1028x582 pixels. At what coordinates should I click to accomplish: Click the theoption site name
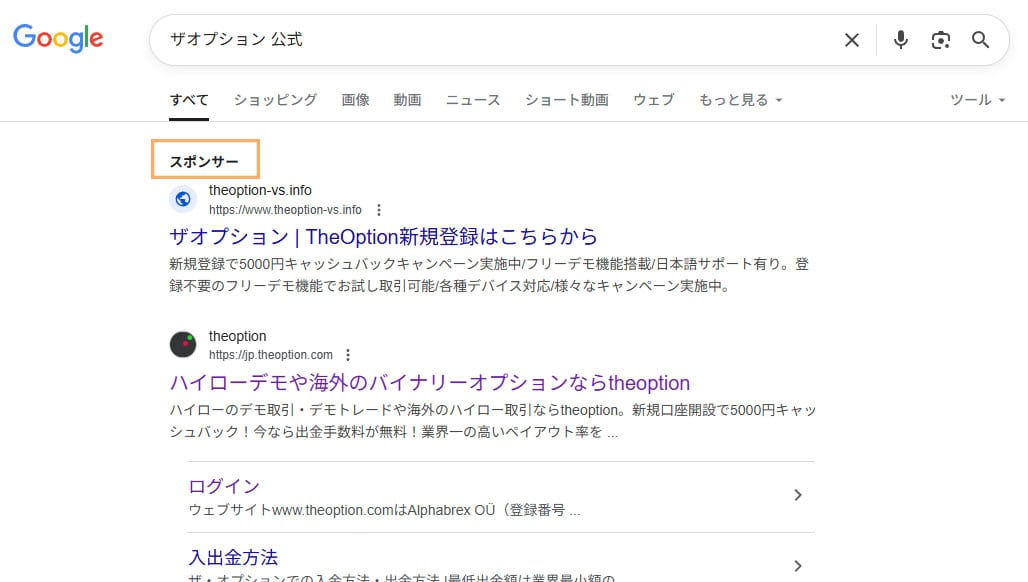click(237, 336)
